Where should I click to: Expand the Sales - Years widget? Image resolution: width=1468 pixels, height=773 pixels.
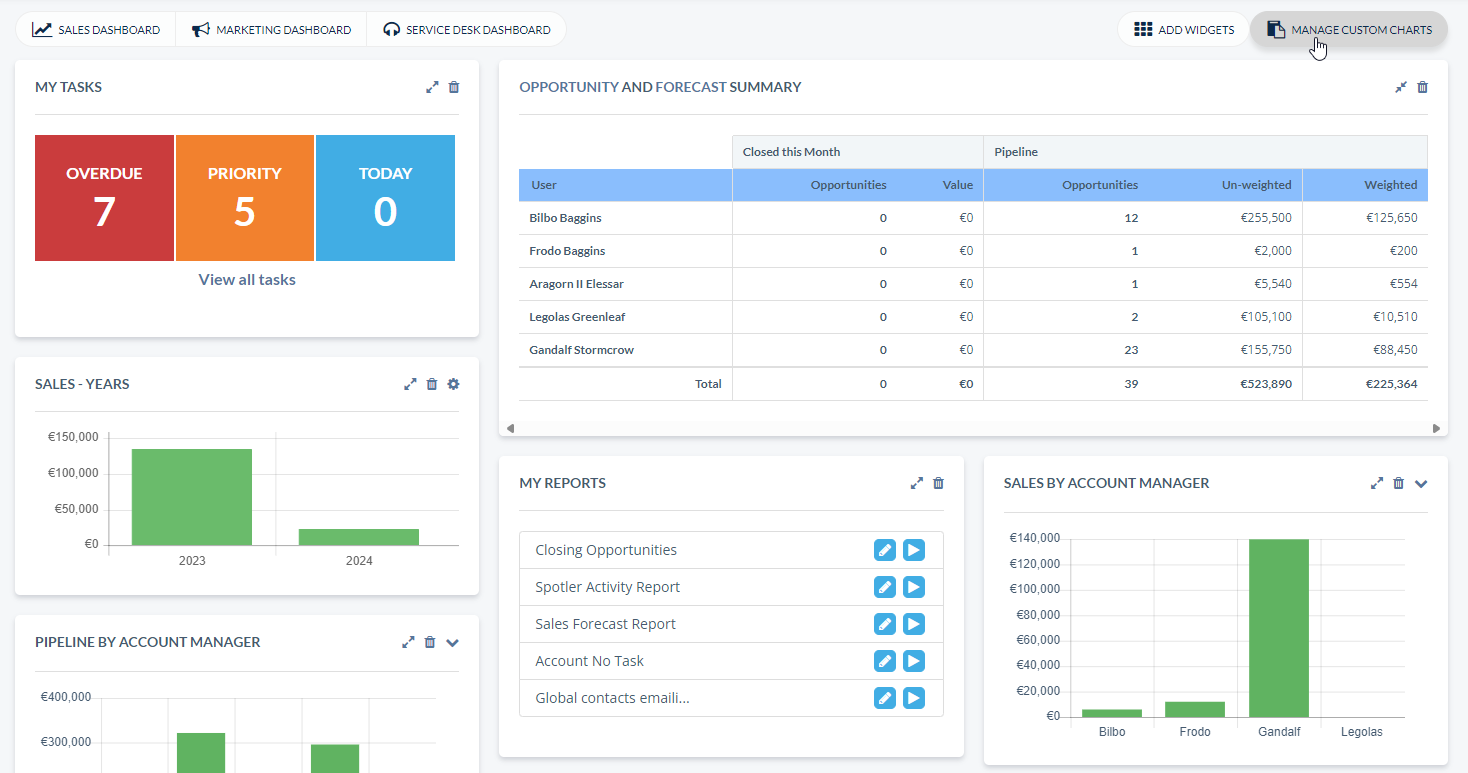click(x=410, y=384)
